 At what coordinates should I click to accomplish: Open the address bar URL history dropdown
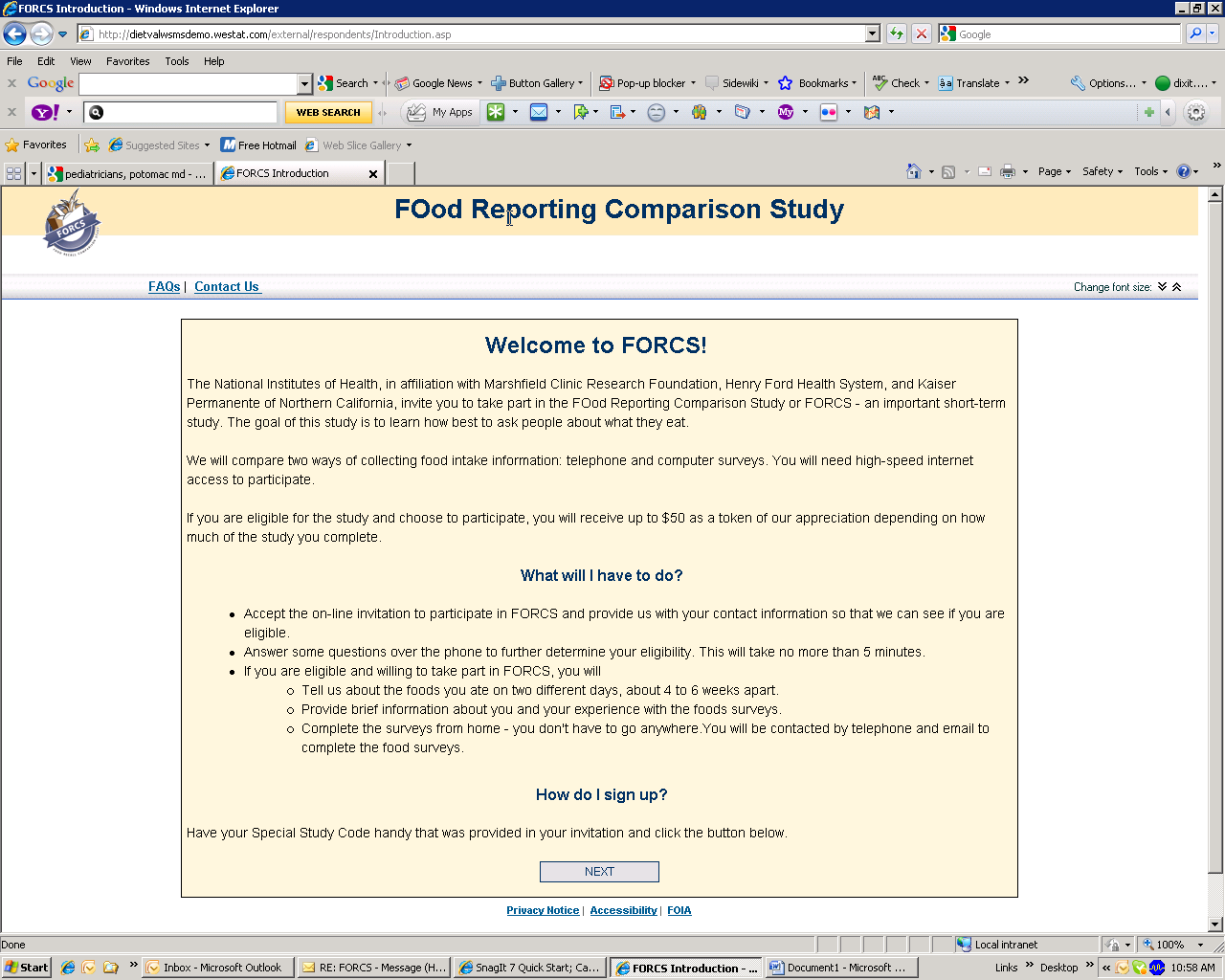pyautogui.click(x=872, y=33)
